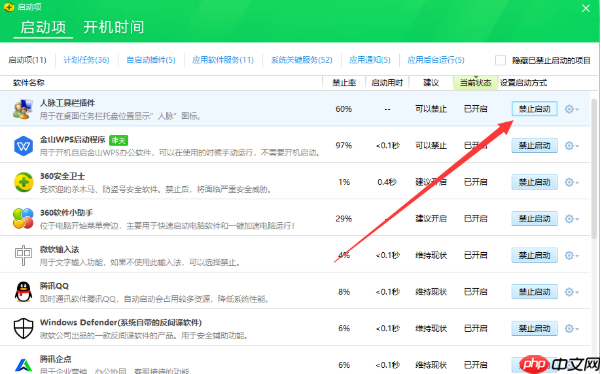
Task: Disable startup for 腾讯QQ
Action: pos(534,292)
